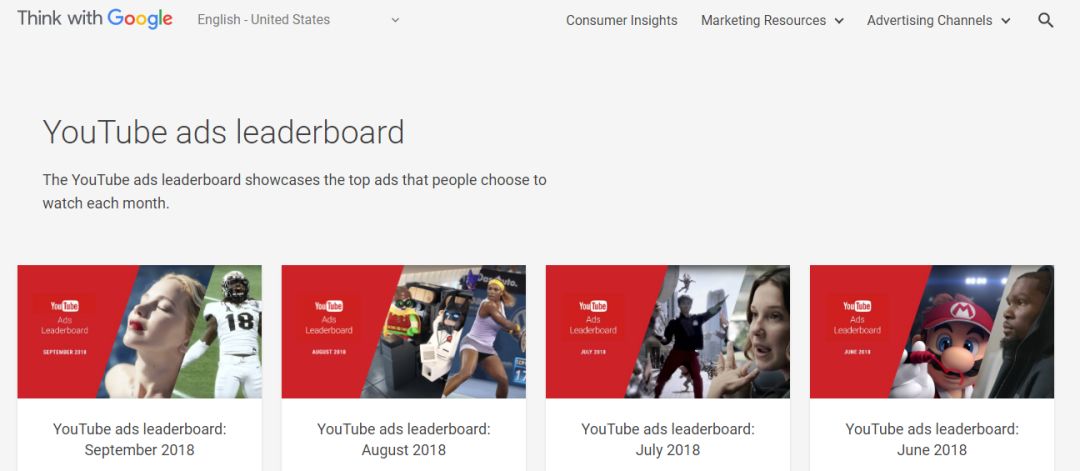Open the English - United States language dropdown
This screenshot has height=471, width=1080.
tap(298, 20)
